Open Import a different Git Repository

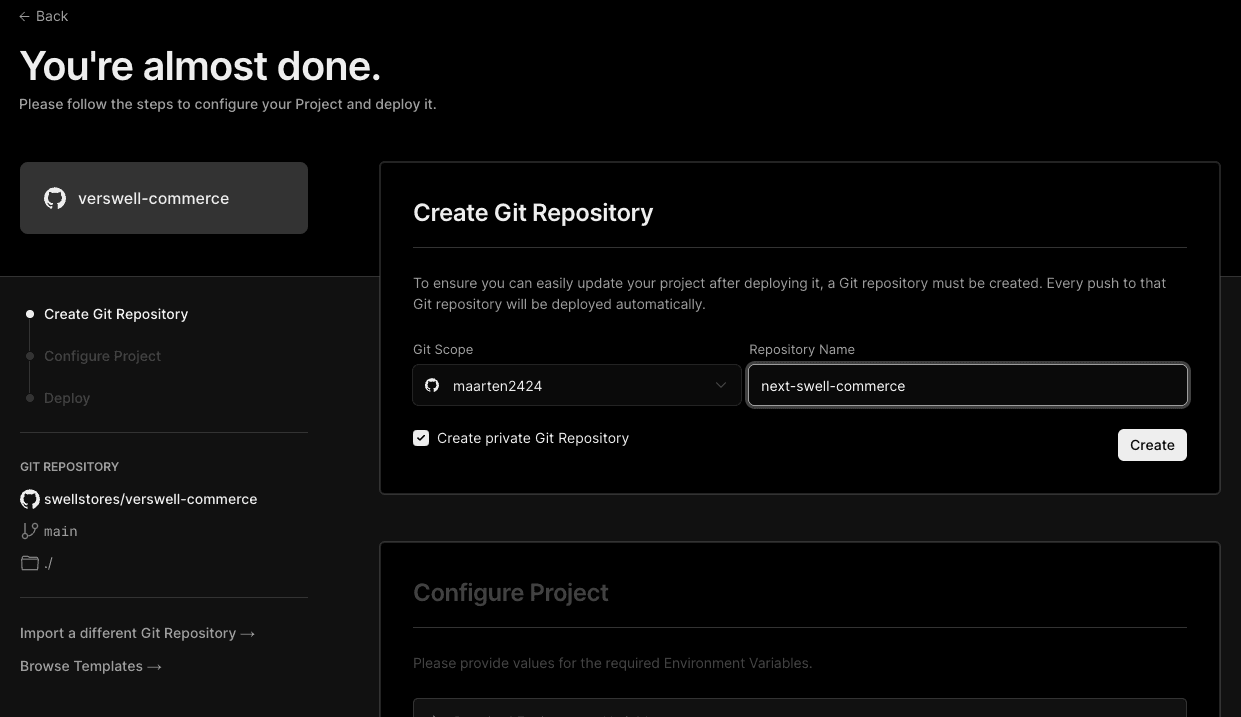pos(137,633)
